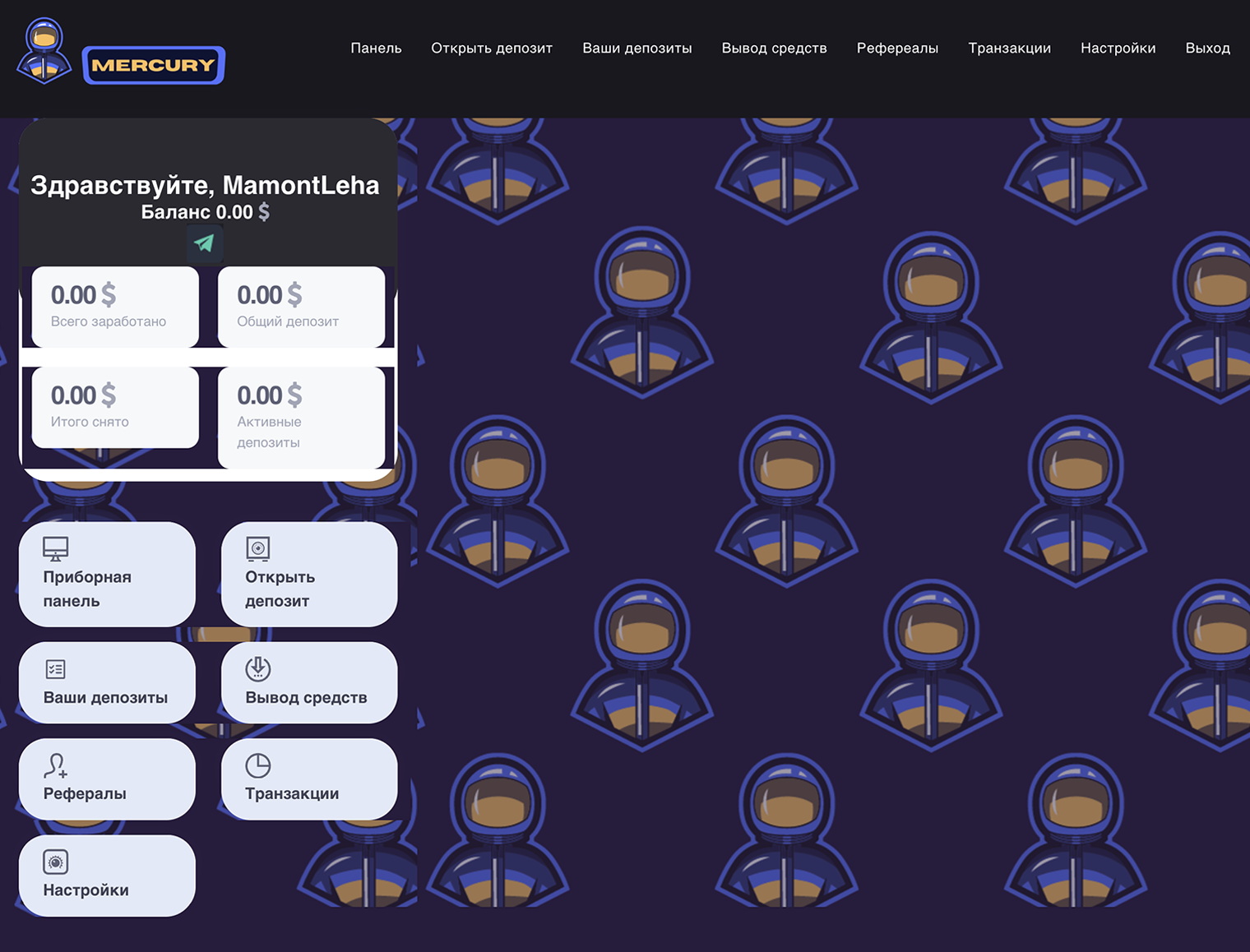The image size is (1250, 952).
Task: Open the Telegram paper plane icon
Action: pyautogui.click(x=204, y=243)
